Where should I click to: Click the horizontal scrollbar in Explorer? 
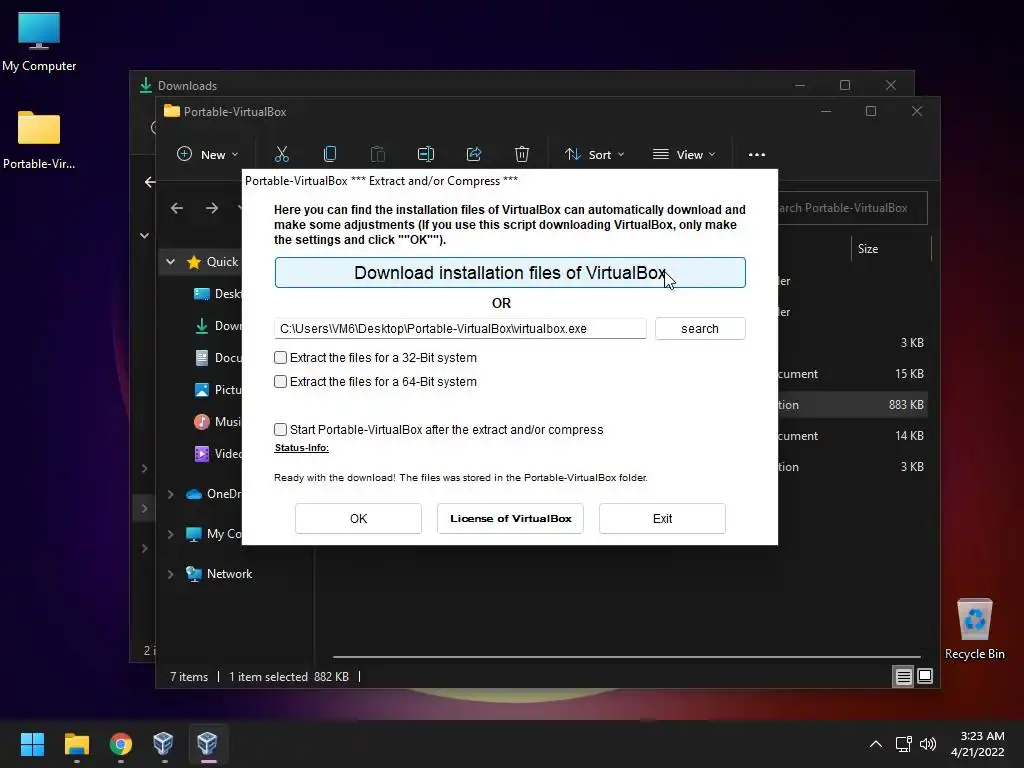626,656
